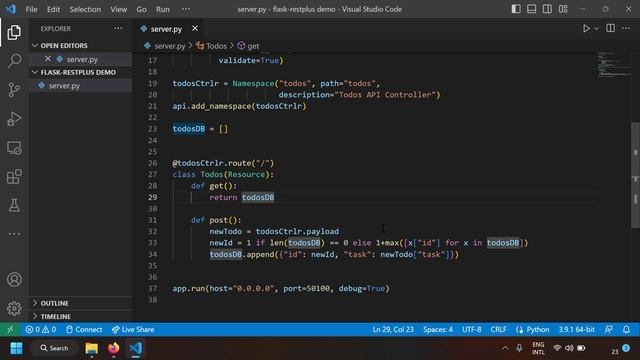Open the Extensions view icon

(14, 177)
